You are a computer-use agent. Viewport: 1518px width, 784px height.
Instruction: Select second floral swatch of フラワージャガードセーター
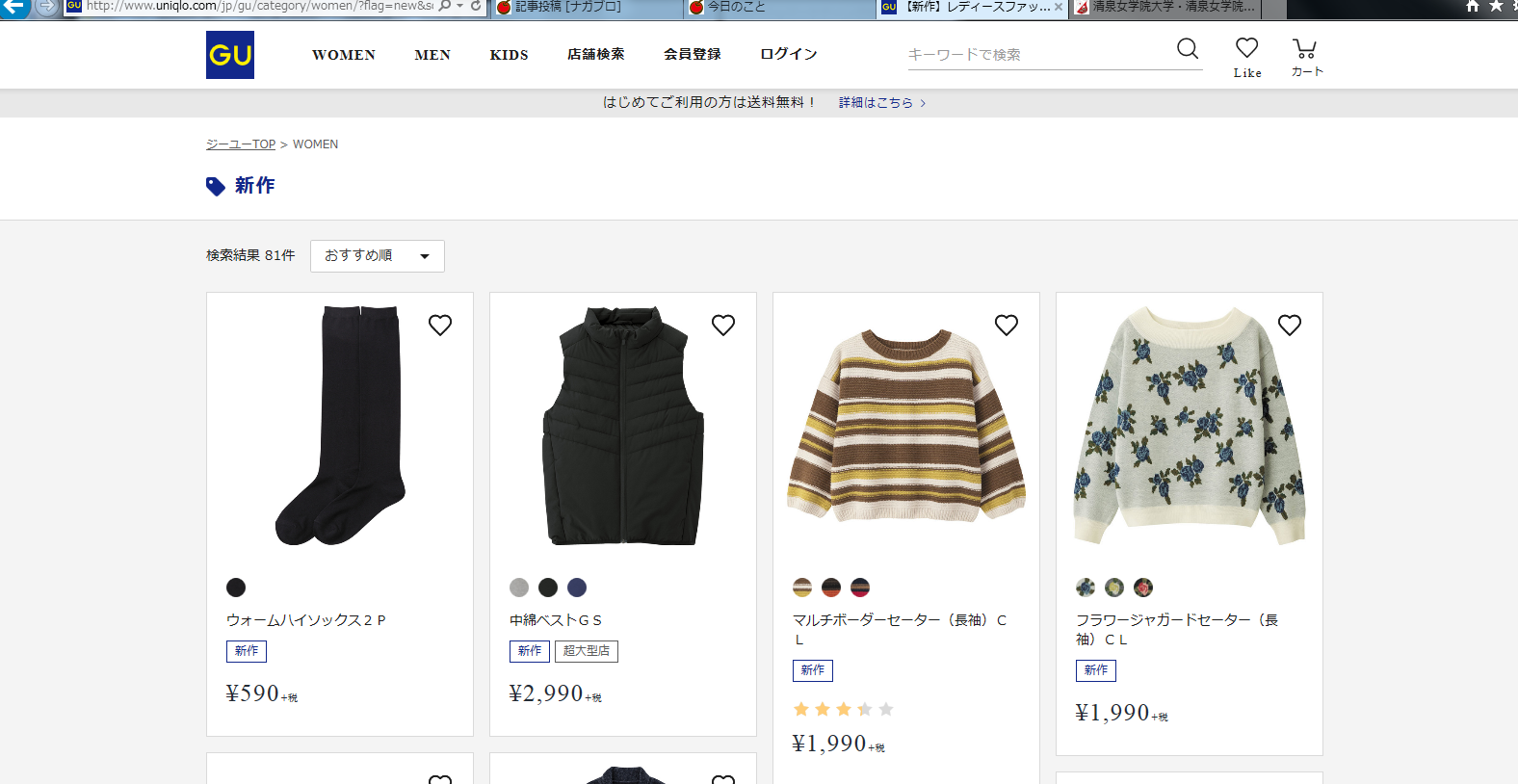(1114, 588)
